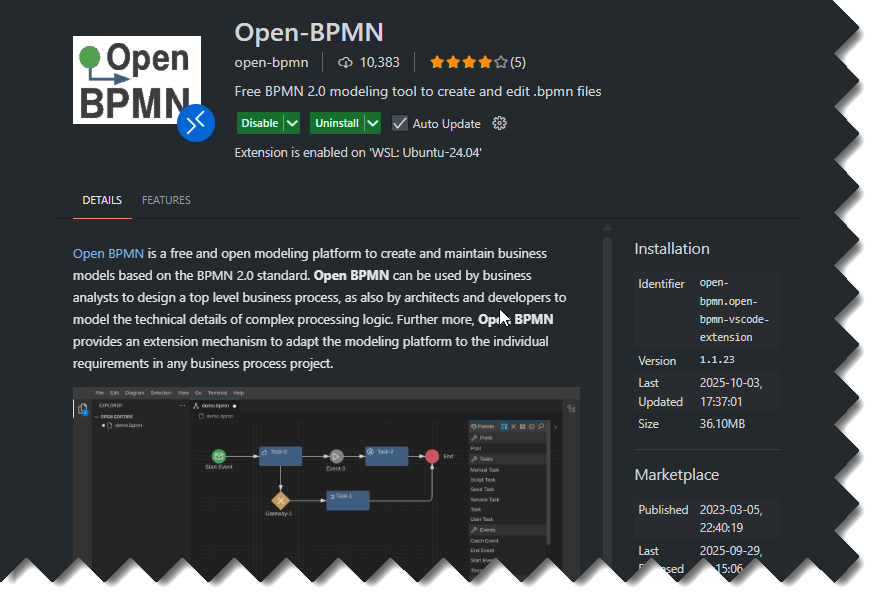This screenshot has width=874, height=598.
Task: Click the red End event circle
Action: (431, 456)
